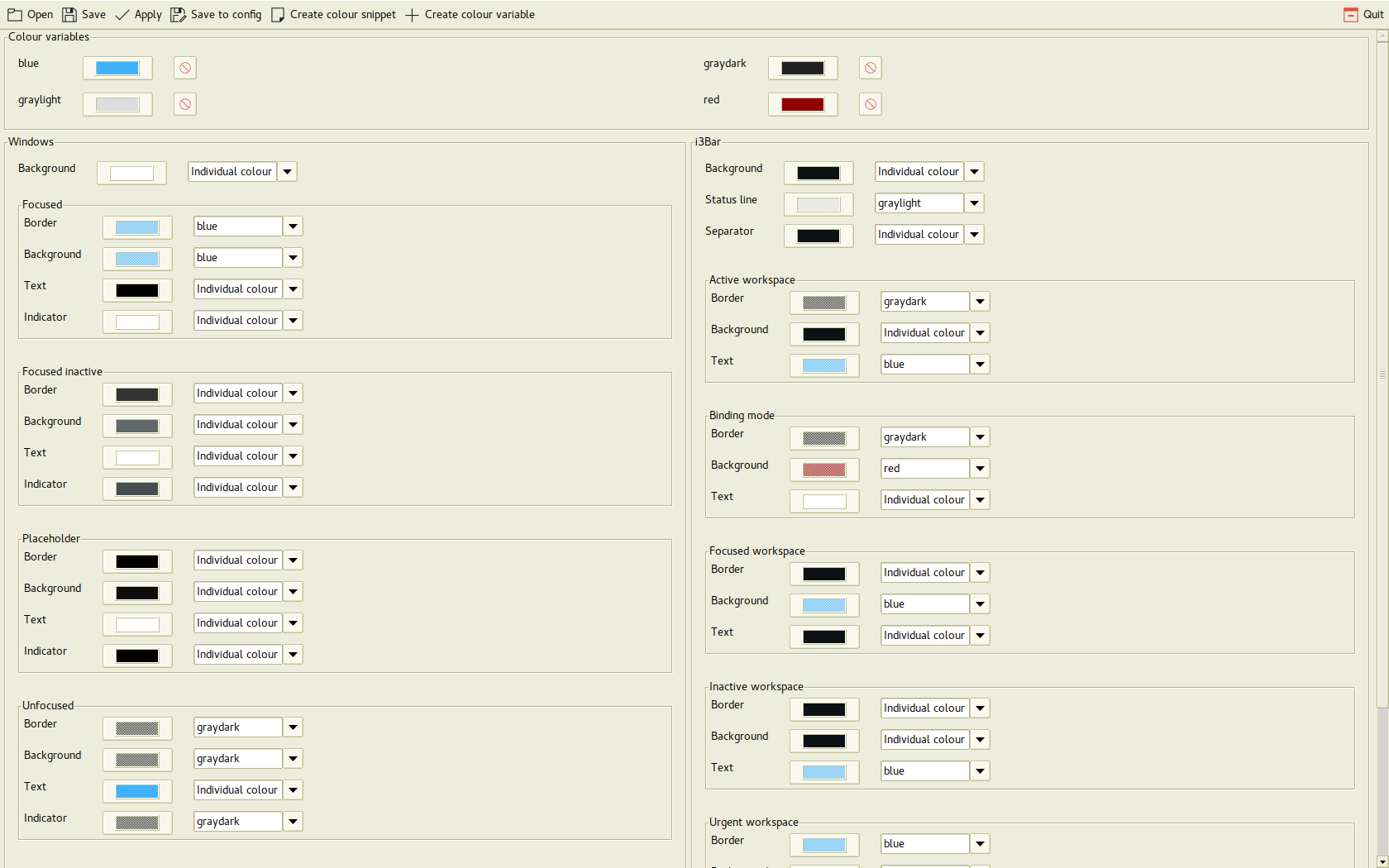Image resolution: width=1389 pixels, height=868 pixels.
Task: Open the Windows Background colour mode dropdown
Action: (287, 172)
